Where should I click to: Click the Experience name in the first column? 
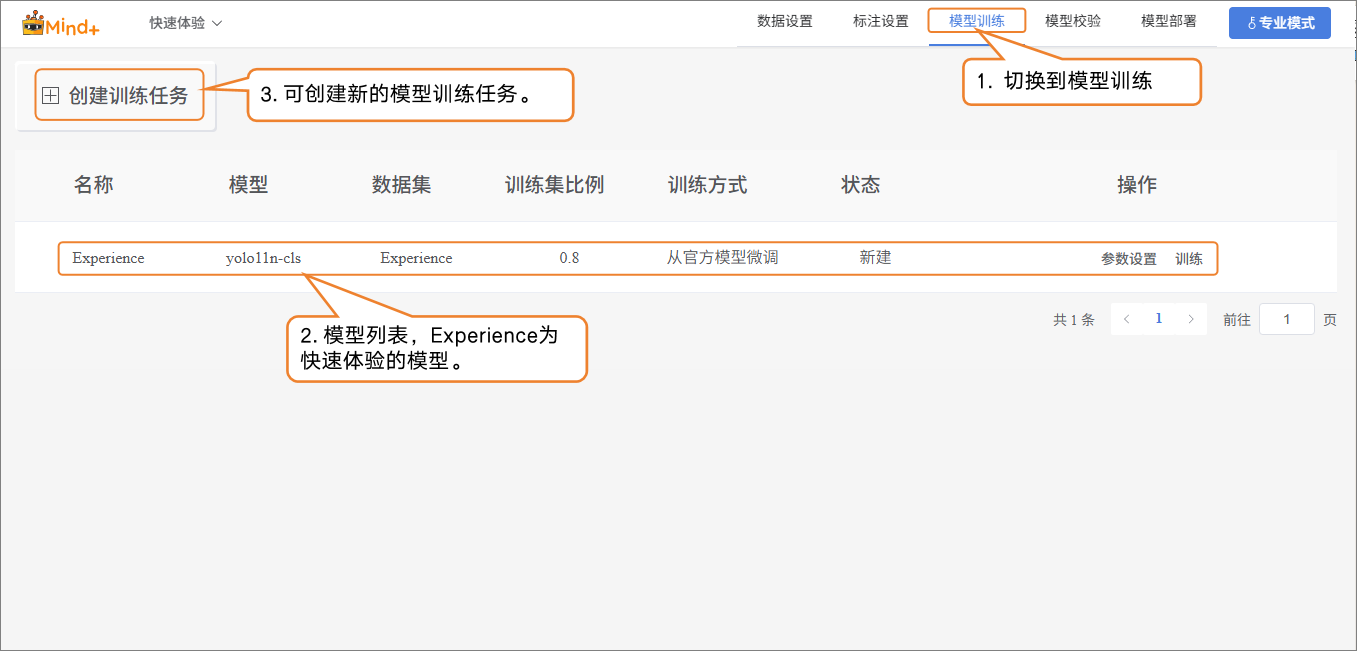click(x=108, y=258)
